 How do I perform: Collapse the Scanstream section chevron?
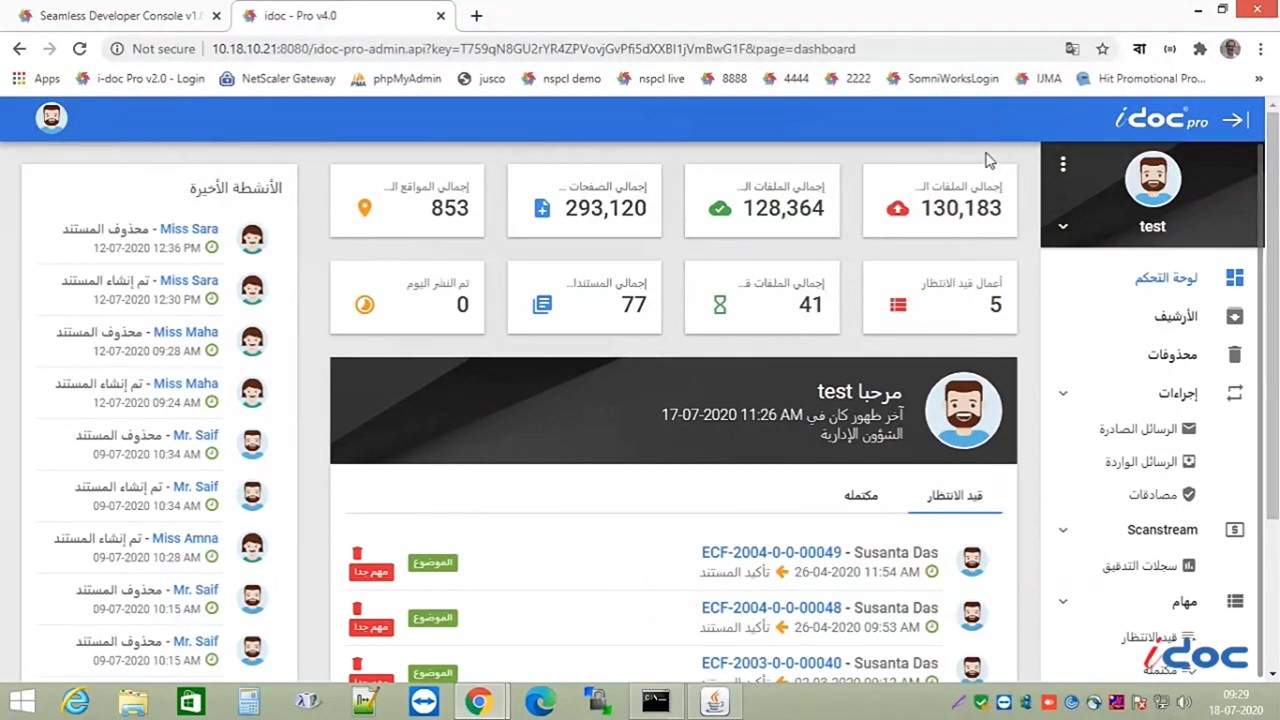pos(1063,530)
